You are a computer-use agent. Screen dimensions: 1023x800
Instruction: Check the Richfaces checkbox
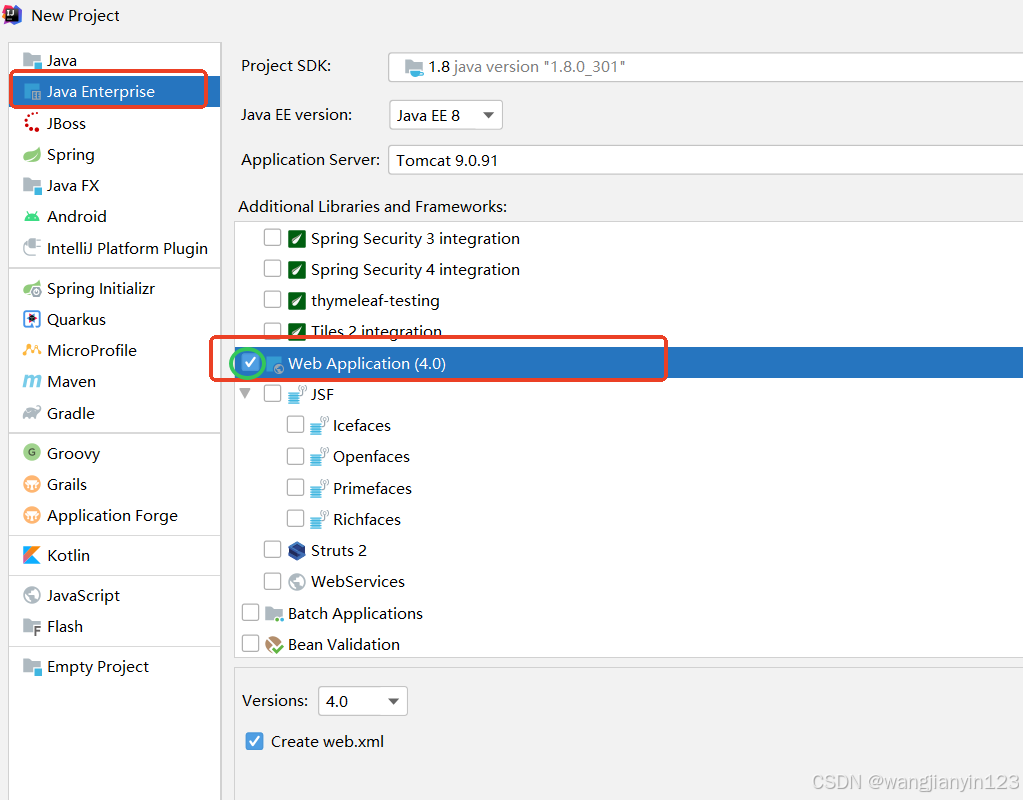pos(296,518)
